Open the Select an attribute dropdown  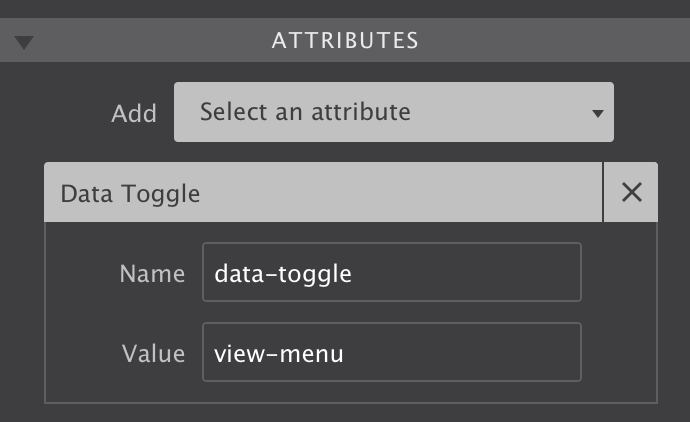(x=394, y=112)
